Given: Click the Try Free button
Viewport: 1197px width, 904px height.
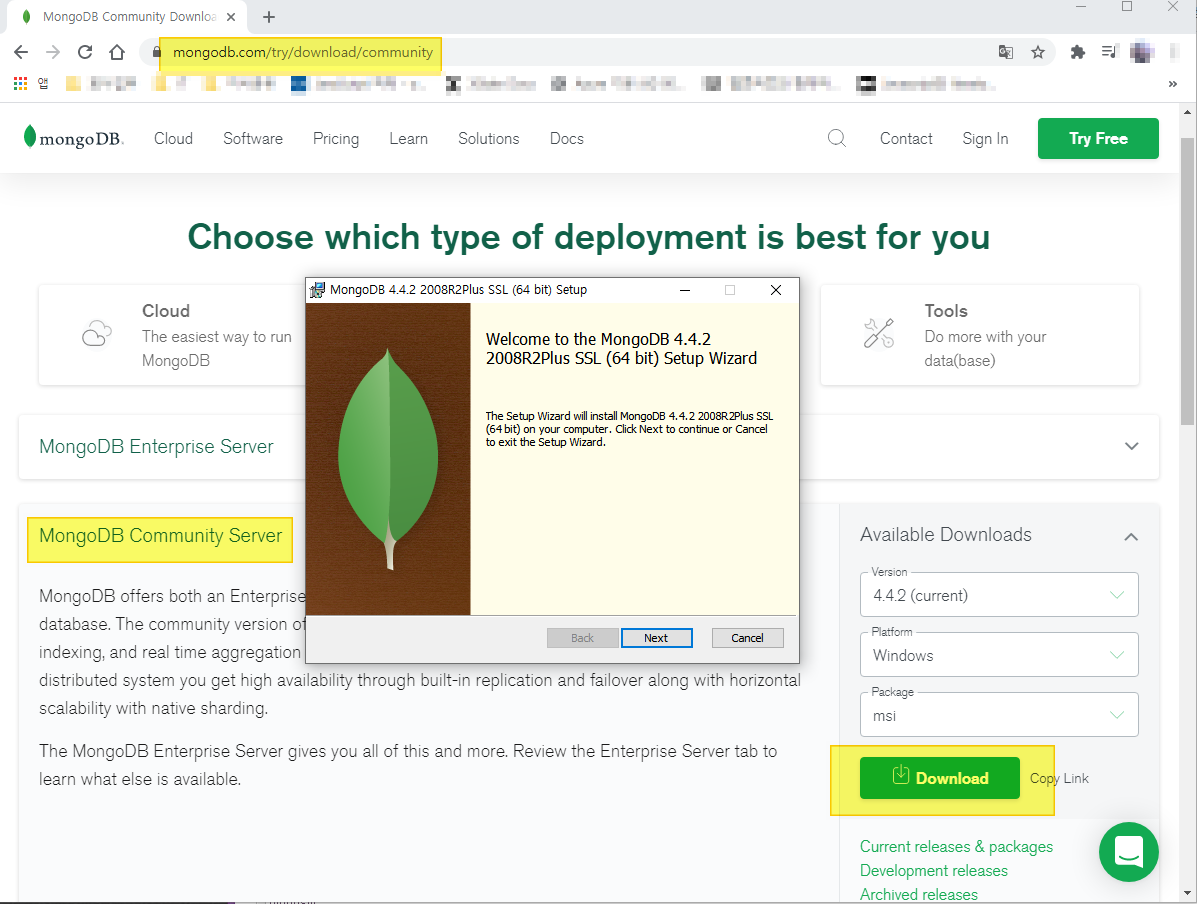Looking at the screenshot, I should pos(1098,138).
